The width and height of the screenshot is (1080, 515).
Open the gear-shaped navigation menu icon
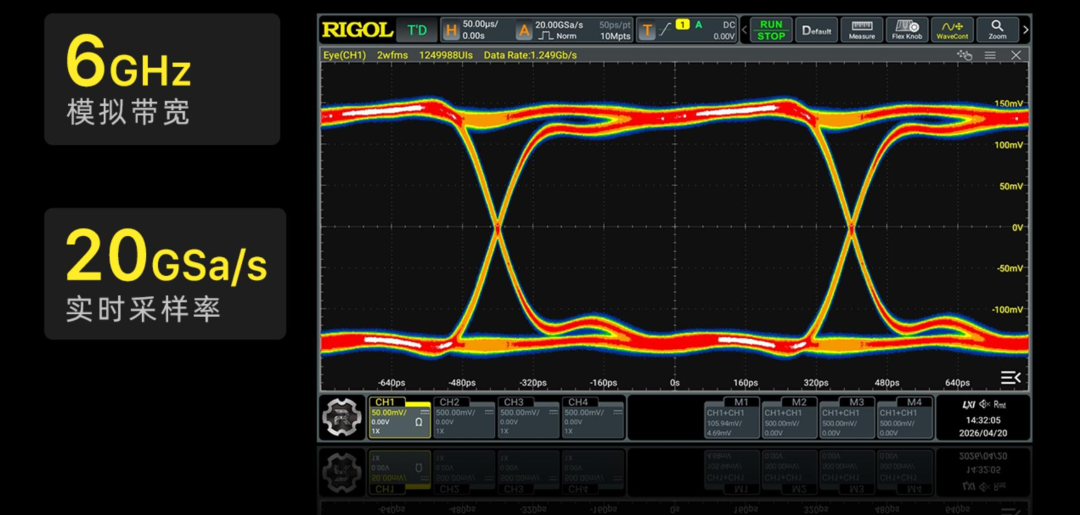click(x=342, y=417)
